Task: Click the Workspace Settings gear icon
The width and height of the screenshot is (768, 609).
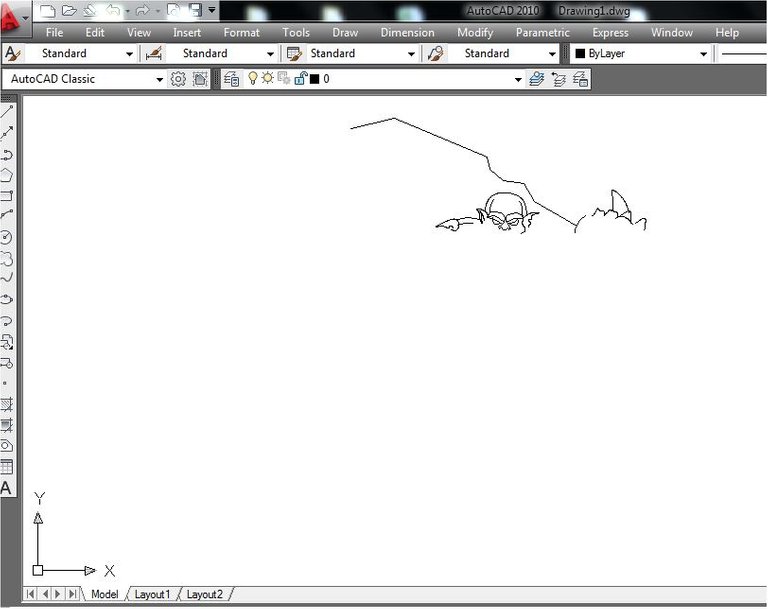Action: (178, 79)
